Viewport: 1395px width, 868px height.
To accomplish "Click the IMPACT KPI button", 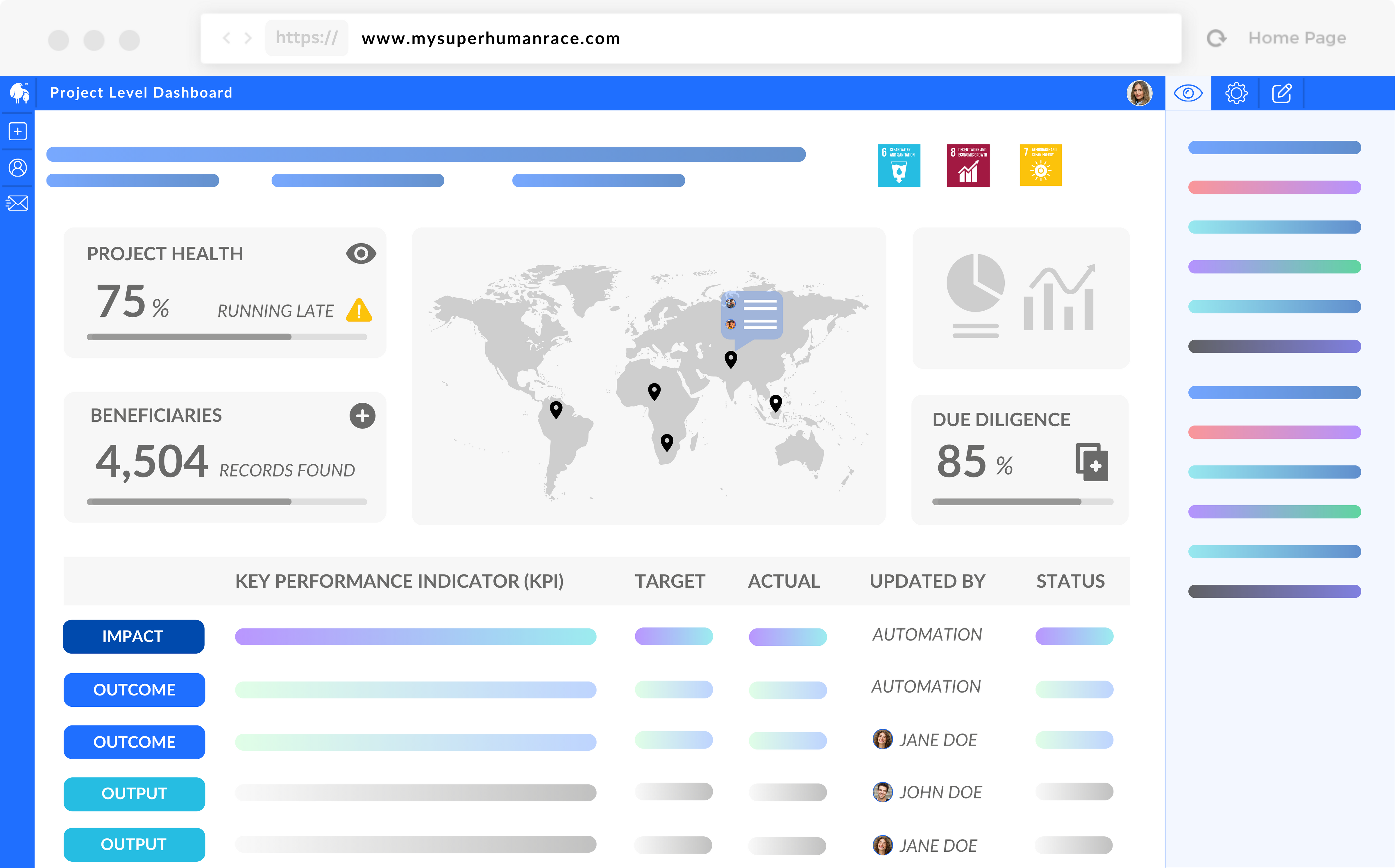I will coord(133,636).
